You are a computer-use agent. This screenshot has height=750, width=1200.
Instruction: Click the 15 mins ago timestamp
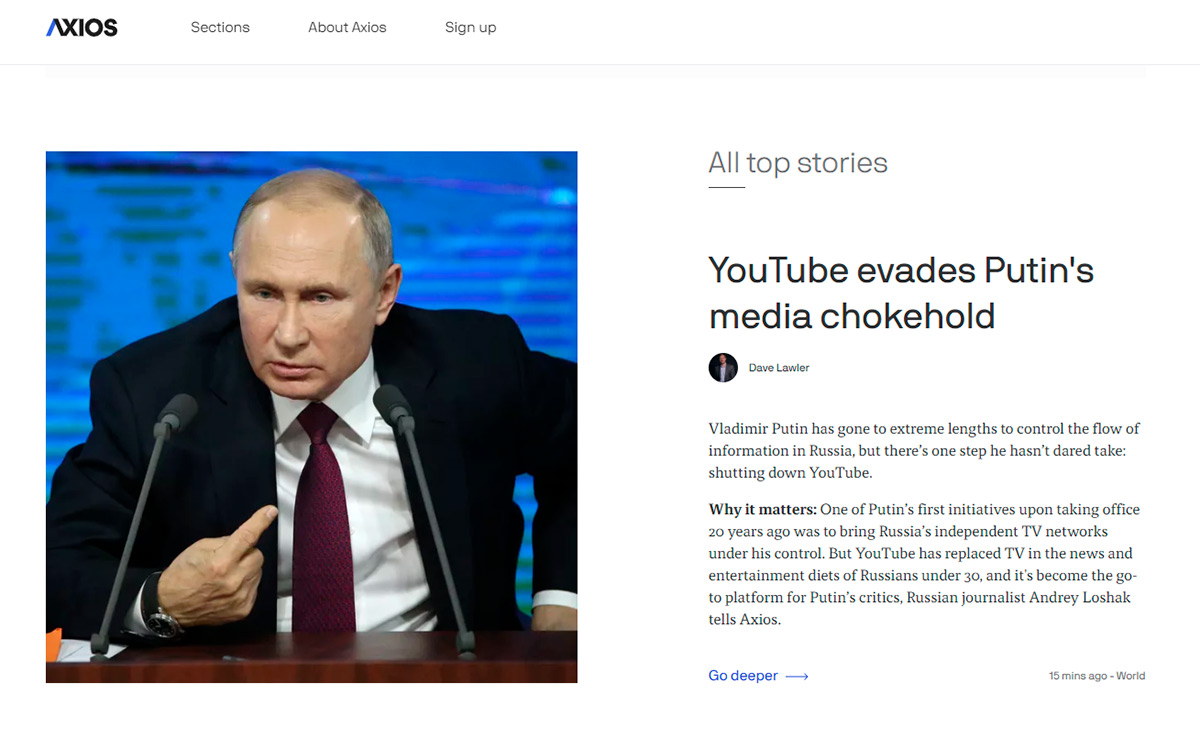click(1078, 676)
